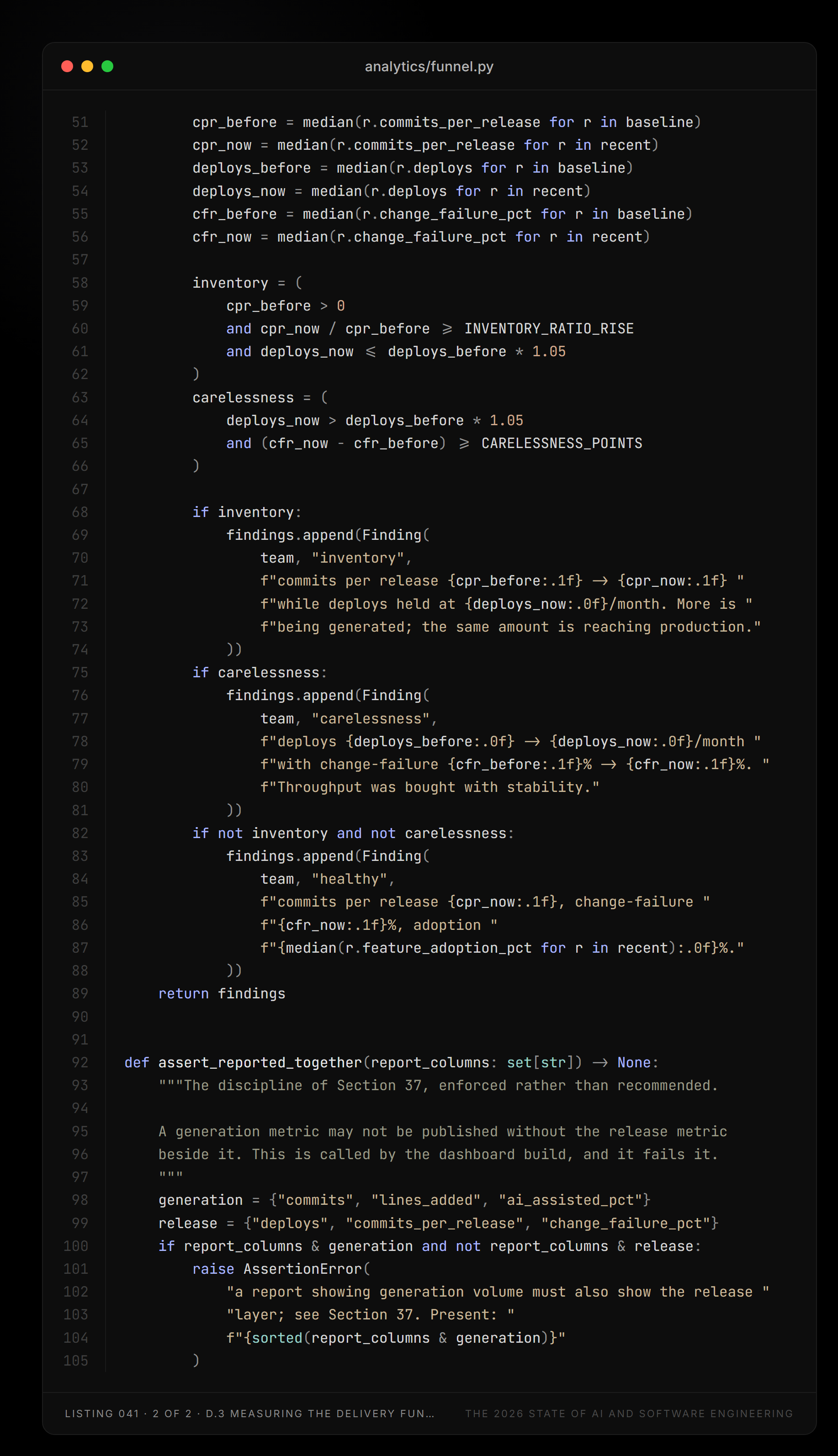
Task: Click the 'generation = {' set definition line
Action: (405, 1200)
